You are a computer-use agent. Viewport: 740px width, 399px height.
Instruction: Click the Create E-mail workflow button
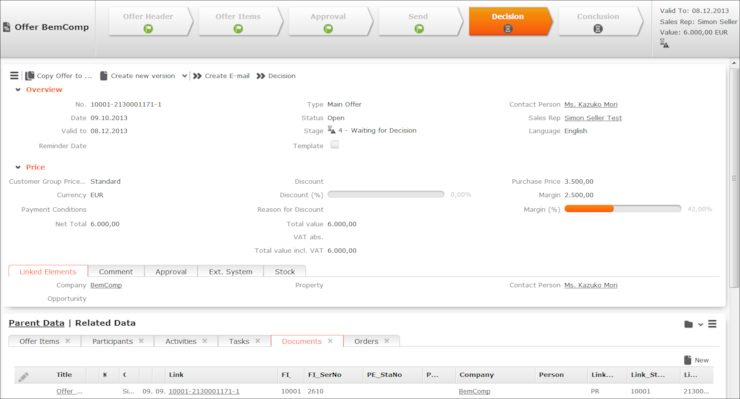tap(221, 76)
